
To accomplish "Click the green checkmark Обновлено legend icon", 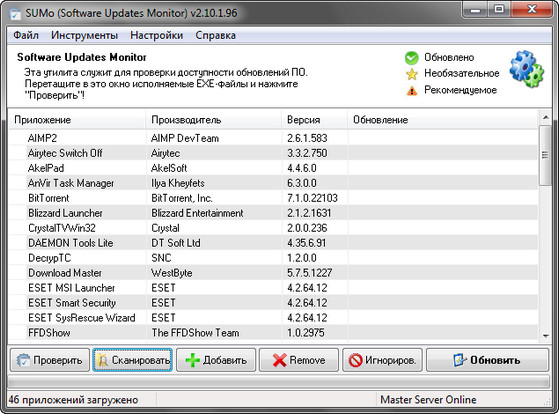I will [x=412, y=58].
